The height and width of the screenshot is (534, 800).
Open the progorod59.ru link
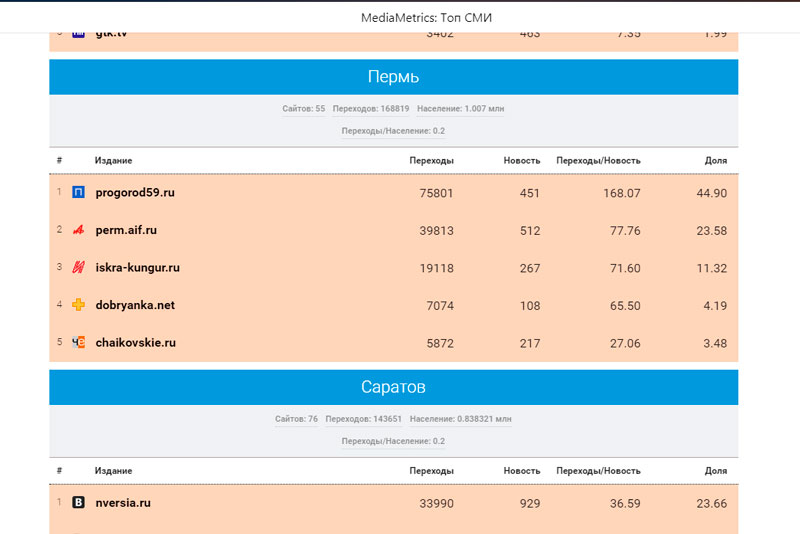[135, 192]
